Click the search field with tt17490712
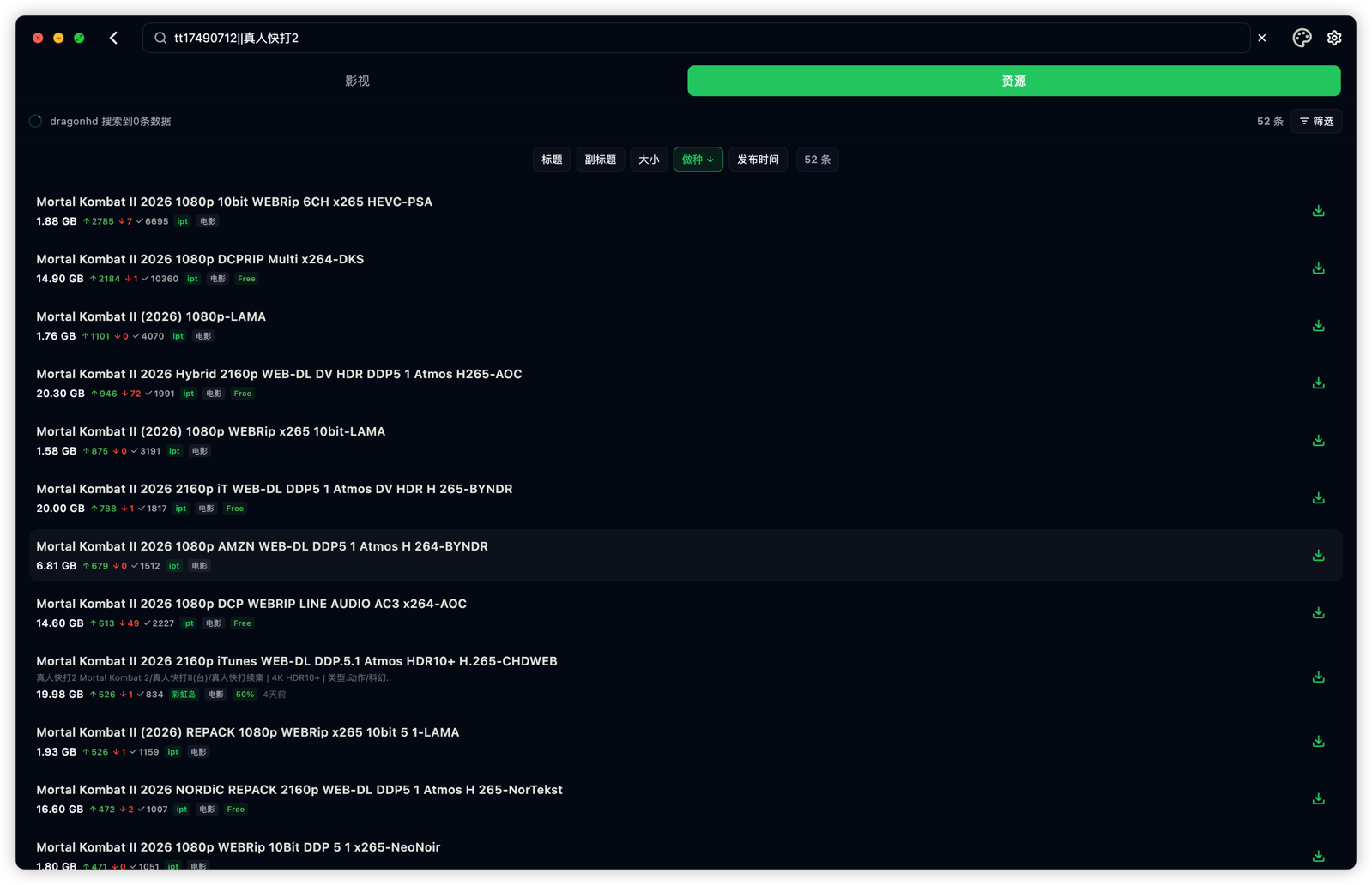1372x885 pixels. tap(696, 38)
